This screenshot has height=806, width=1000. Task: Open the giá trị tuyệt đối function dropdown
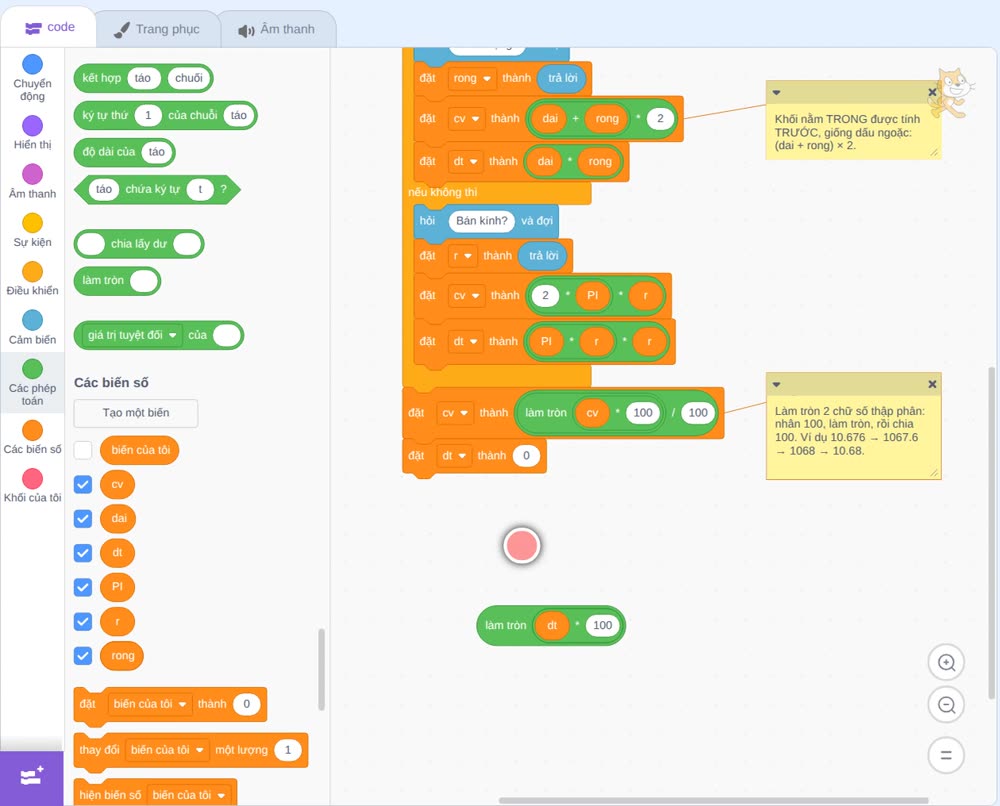click(132, 335)
